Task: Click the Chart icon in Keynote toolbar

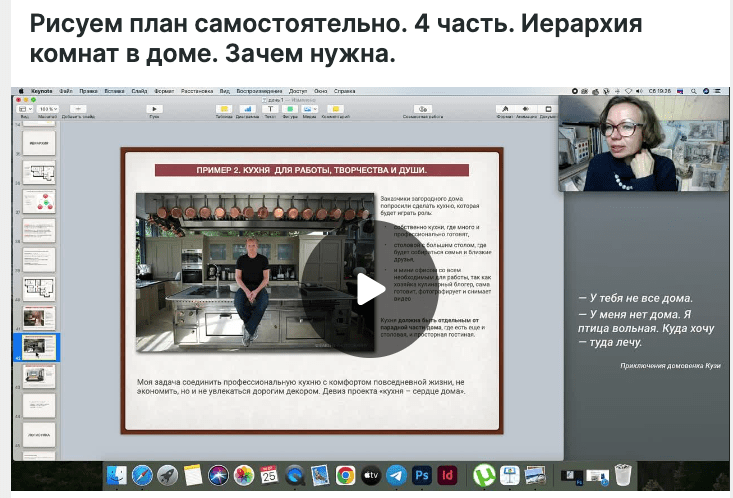Action: tap(247, 108)
